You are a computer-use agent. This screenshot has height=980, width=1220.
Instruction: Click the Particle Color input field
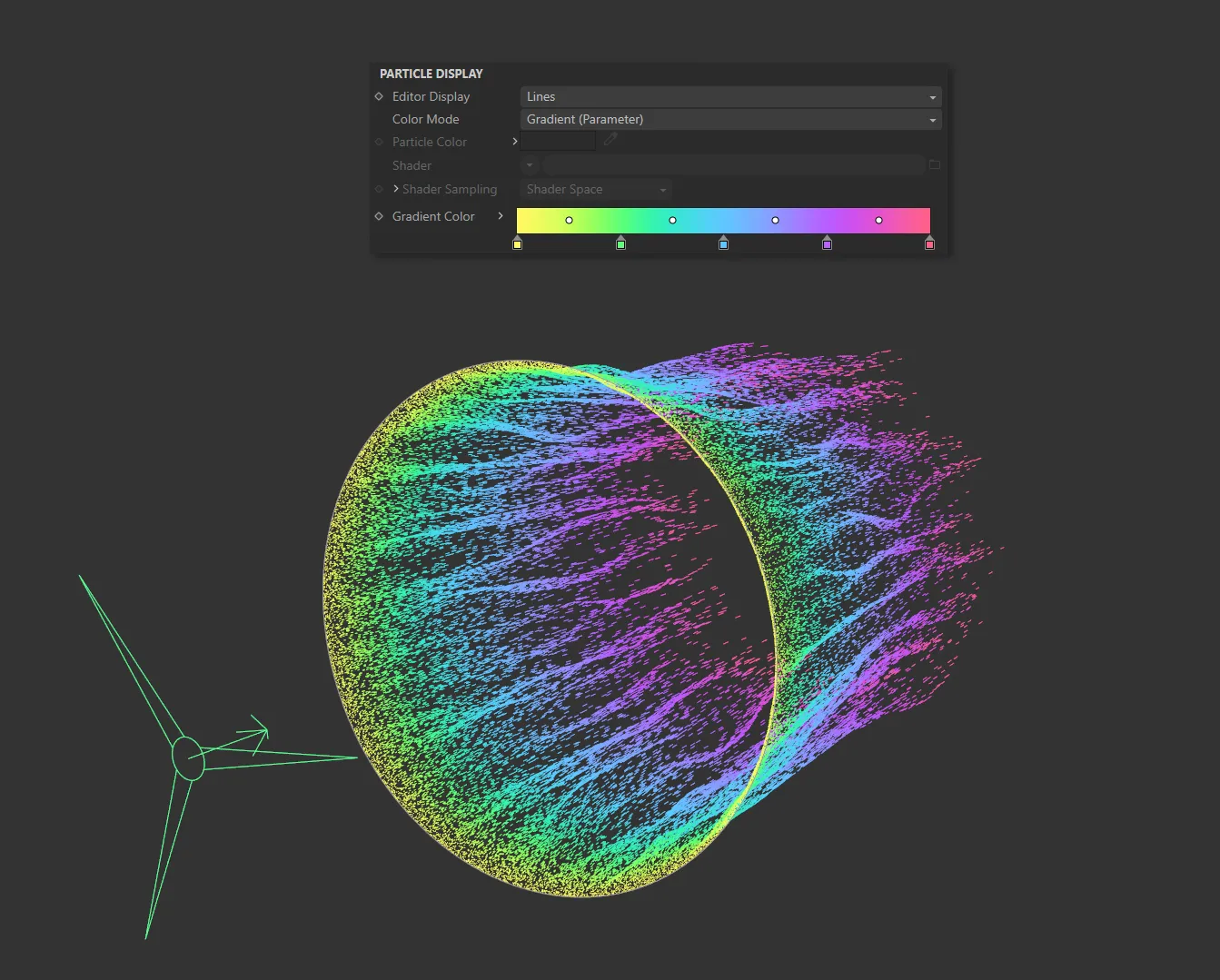click(558, 140)
